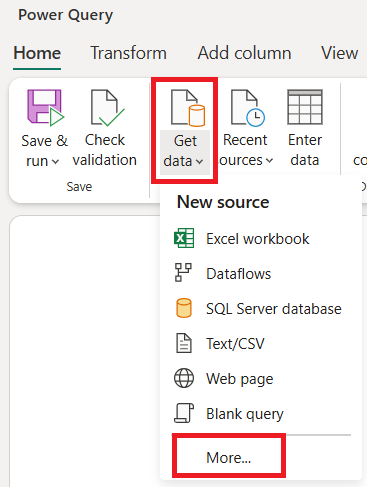Select SQL Server database source
The image size is (367, 487).
coord(261,309)
